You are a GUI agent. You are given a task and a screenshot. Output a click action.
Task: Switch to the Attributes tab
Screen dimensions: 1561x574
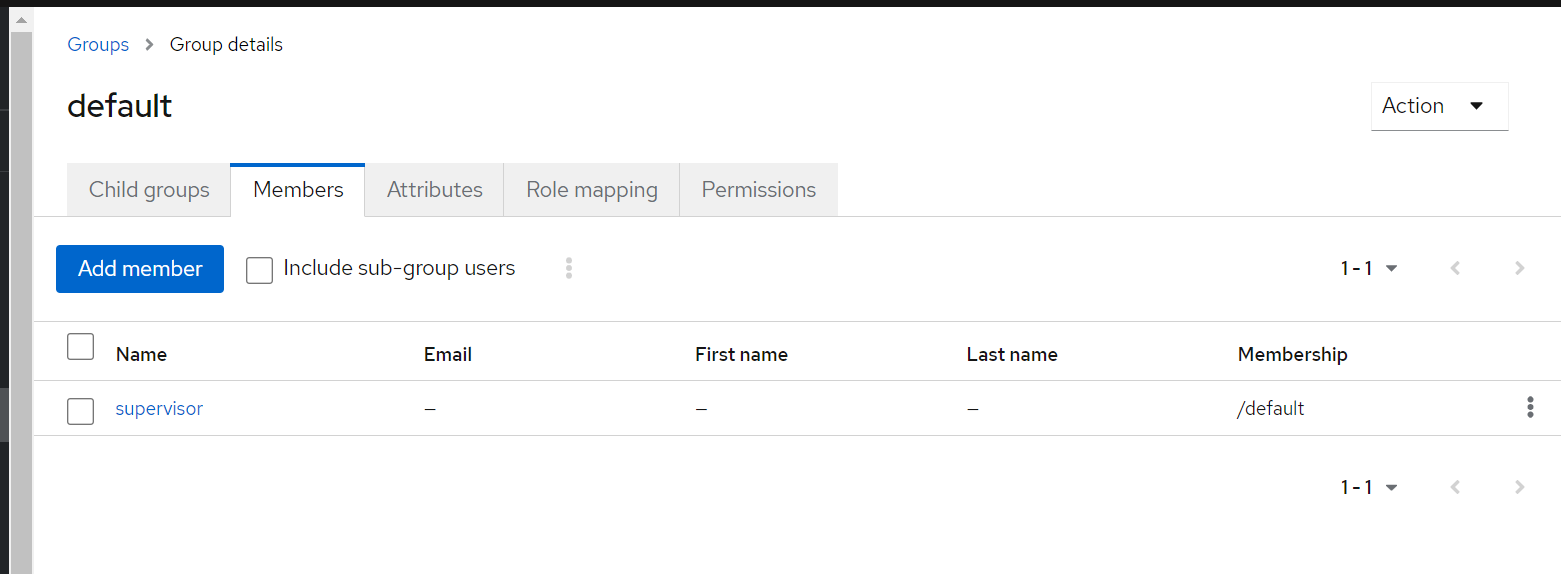point(434,190)
